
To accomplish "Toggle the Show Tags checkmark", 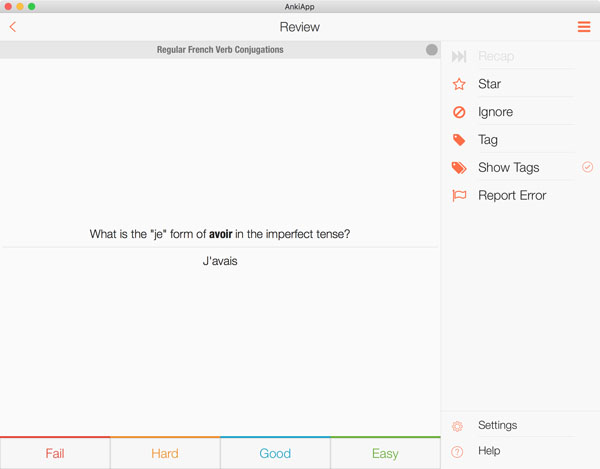I will (587, 167).
